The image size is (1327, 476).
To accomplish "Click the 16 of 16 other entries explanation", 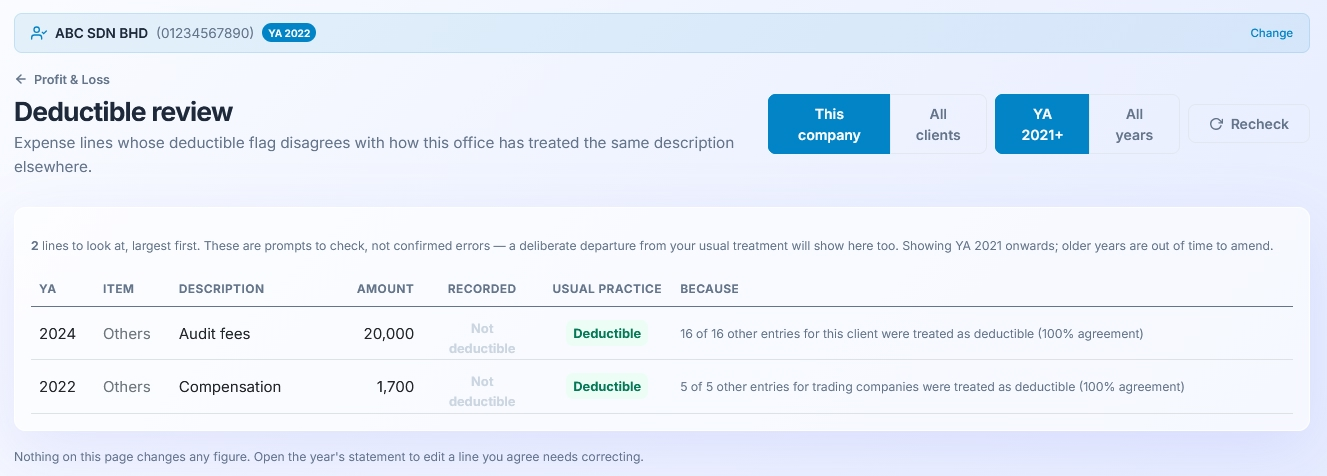I will click(x=911, y=334).
